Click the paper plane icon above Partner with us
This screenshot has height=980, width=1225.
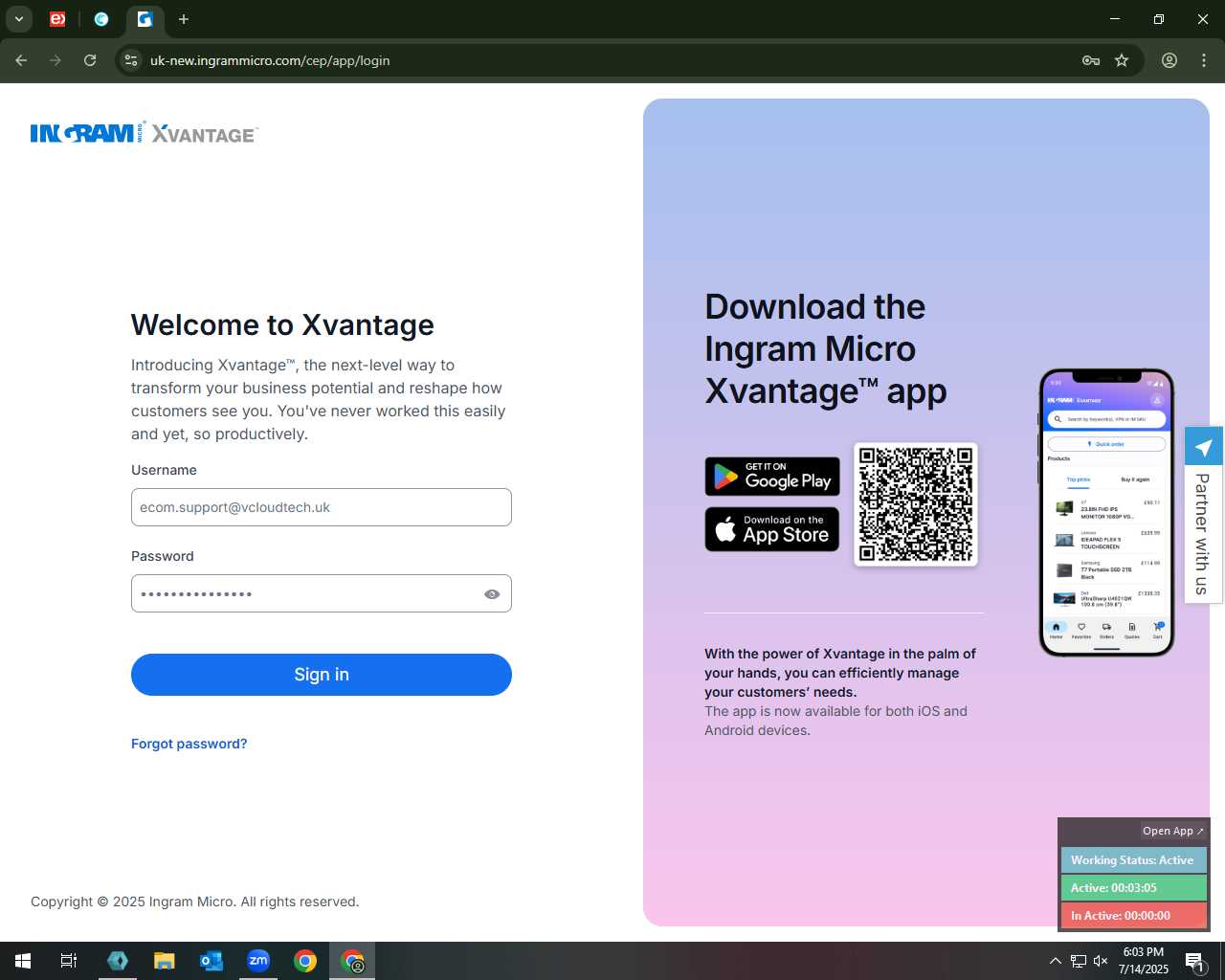[1204, 447]
